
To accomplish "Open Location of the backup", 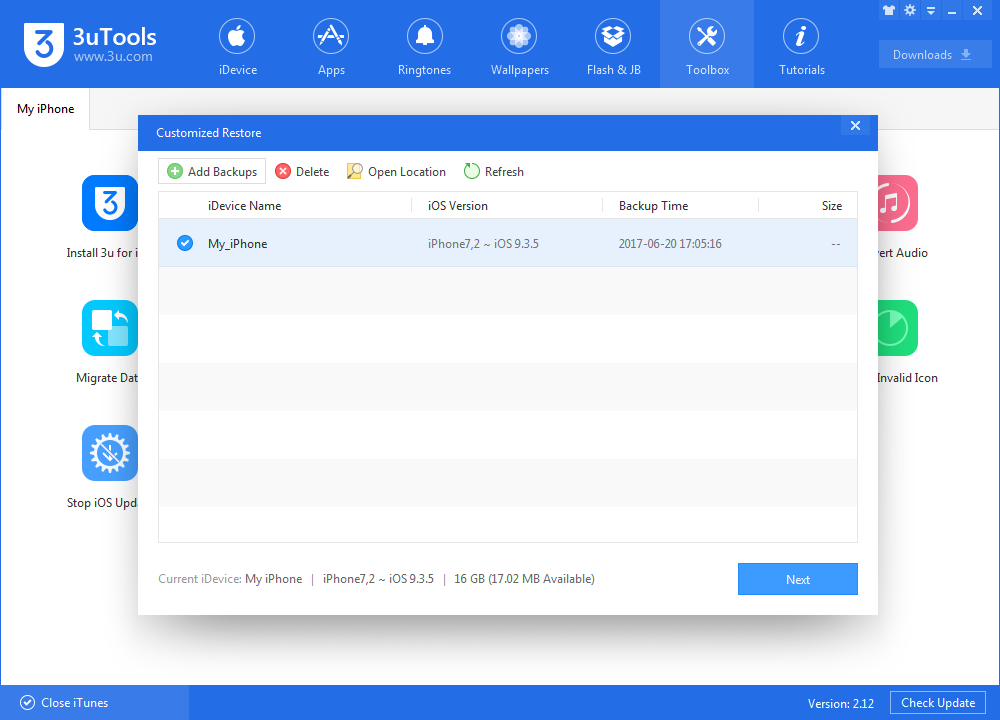I will [396, 172].
